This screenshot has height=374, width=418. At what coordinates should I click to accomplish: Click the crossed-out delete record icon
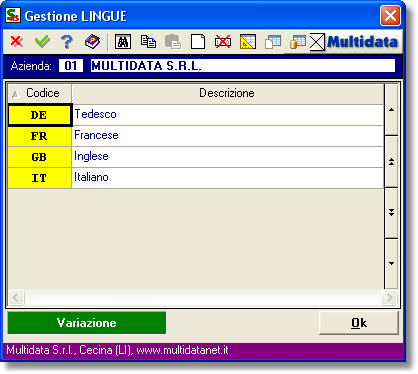(223, 42)
